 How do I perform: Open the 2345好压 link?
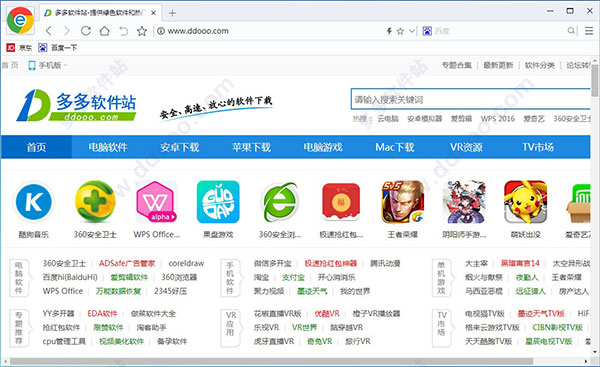(170, 291)
